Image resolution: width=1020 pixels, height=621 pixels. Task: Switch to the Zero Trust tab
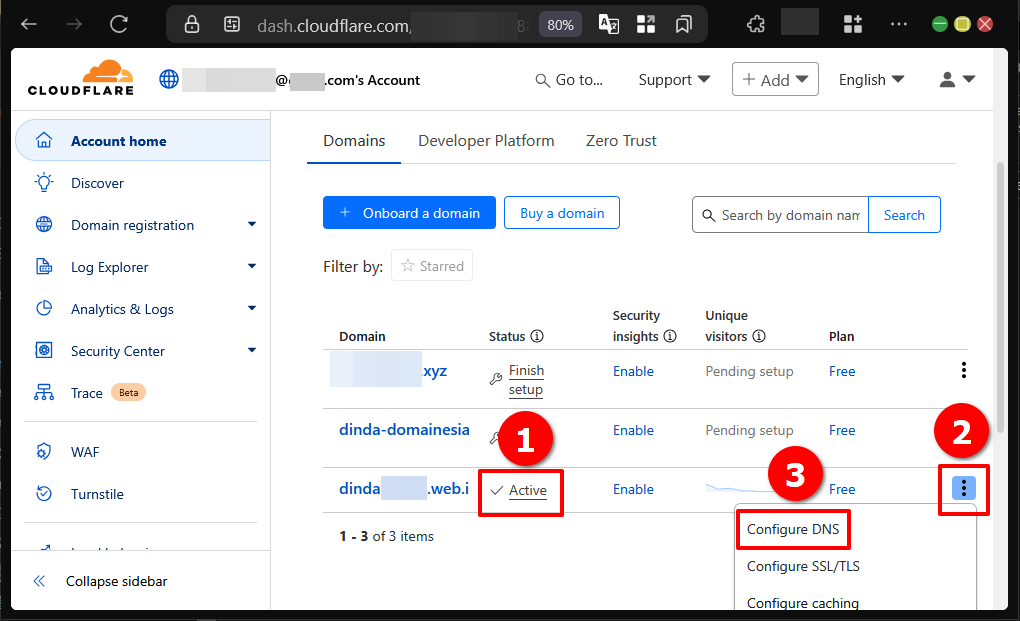click(x=621, y=140)
